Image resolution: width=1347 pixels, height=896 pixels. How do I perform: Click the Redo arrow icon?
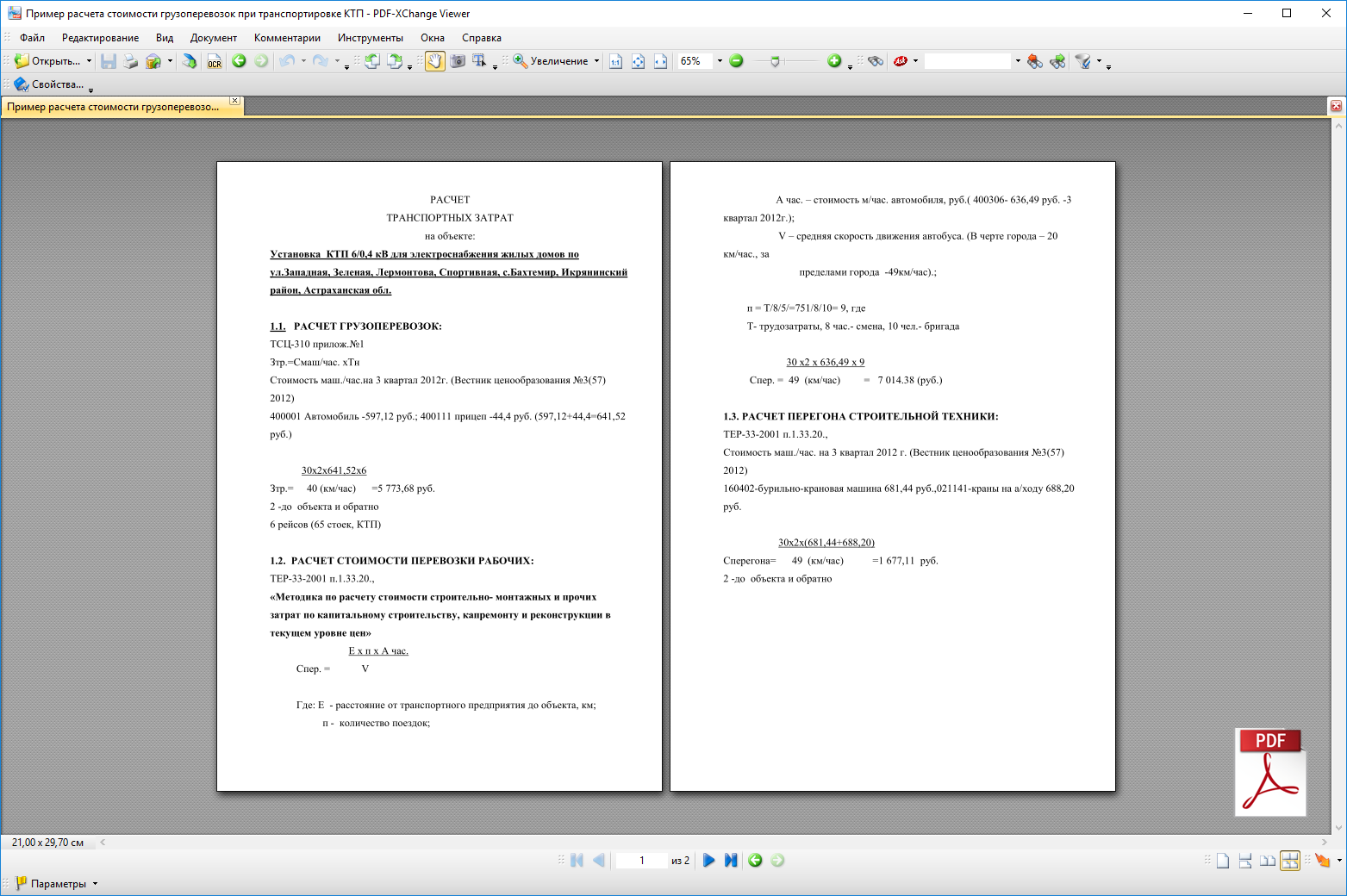[320, 61]
